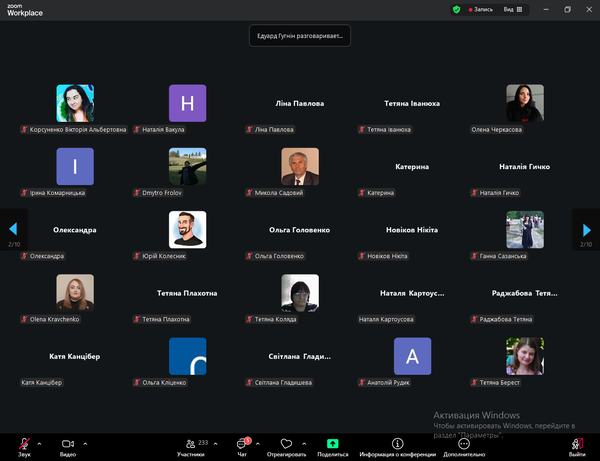This screenshot has width=600, height=461.
Task: Click the green Поделиться share screen icon
Action: click(333, 443)
